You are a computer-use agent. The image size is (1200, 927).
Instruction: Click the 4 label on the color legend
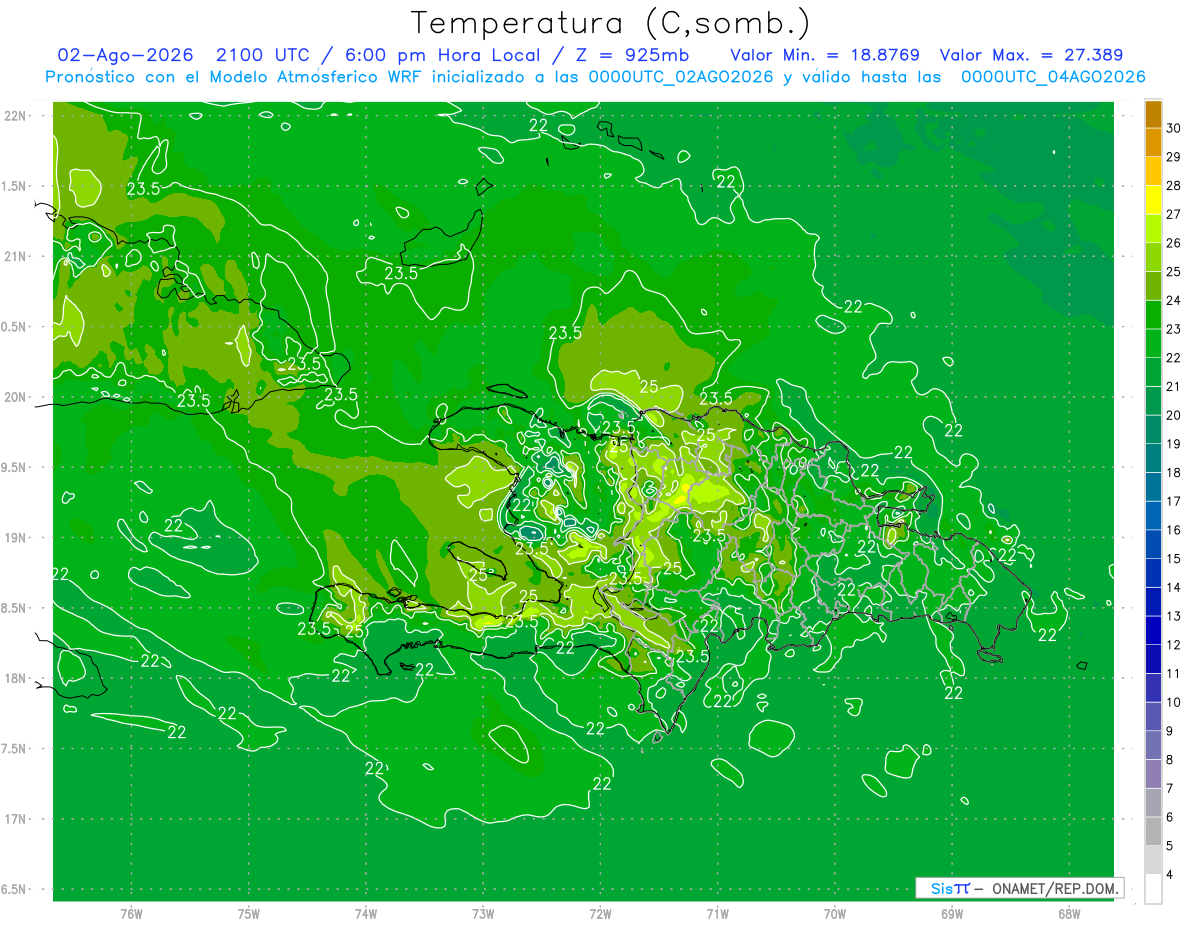[x=1170, y=874]
